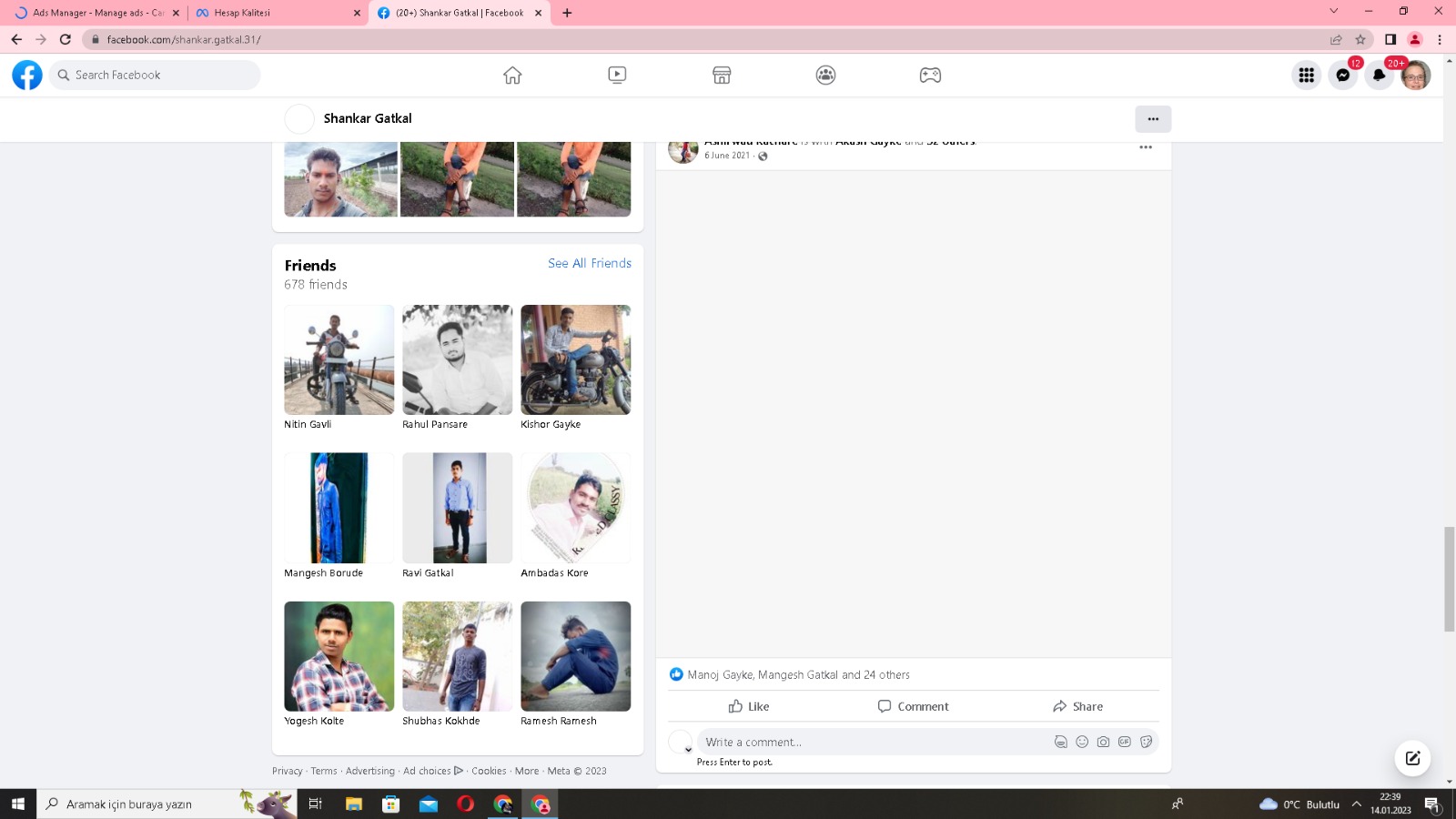The height and width of the screenshot is (819, 1456).
Task: Reload the page with browser refresh icon
Action: click(66, 39)
